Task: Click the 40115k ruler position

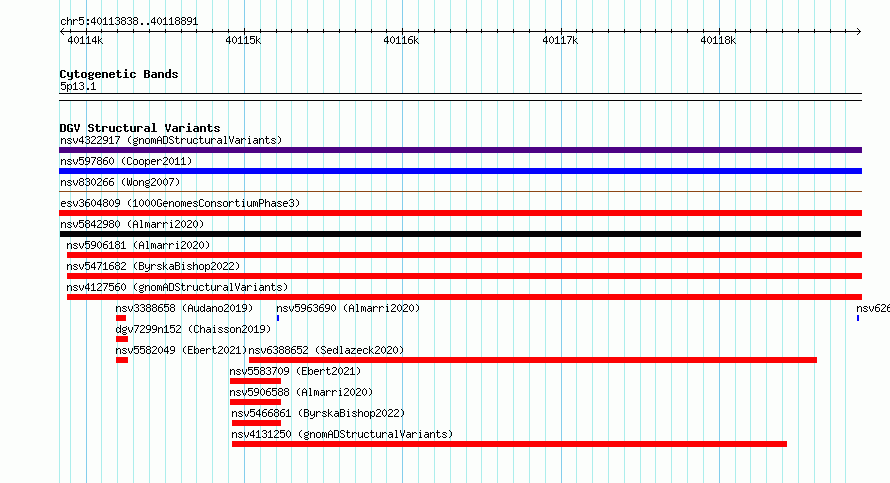Action: pyautogui.click(x=244, y=40)
